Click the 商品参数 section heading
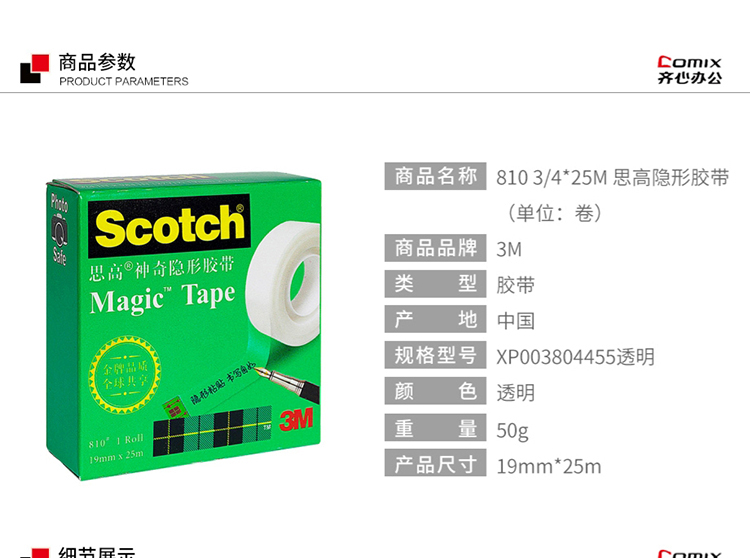Screen dimensions: 750x558 point(97,63)
